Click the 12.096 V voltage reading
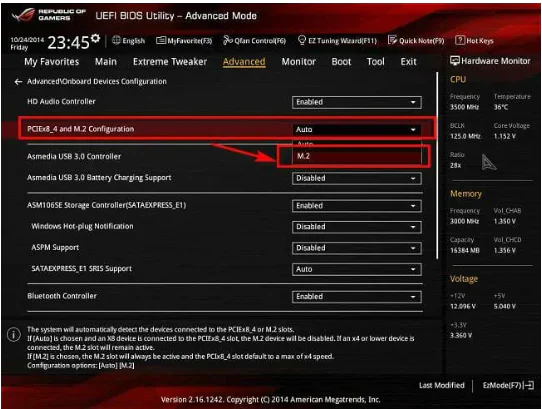Viewport: 542px width, 409px height. [463, 306]
